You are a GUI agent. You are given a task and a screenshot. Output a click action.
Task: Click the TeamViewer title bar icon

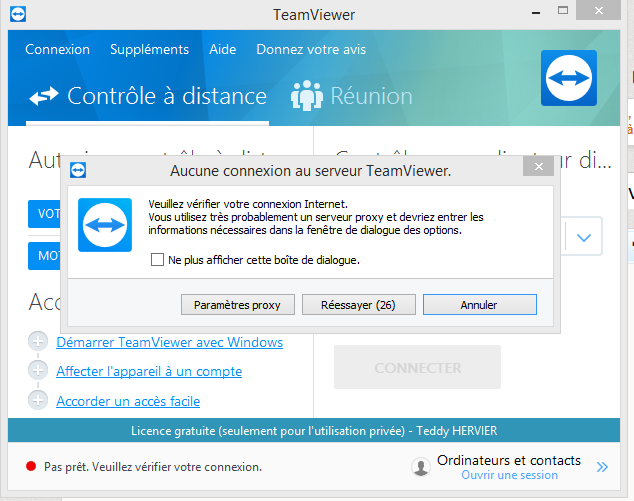tap(18, 15)
